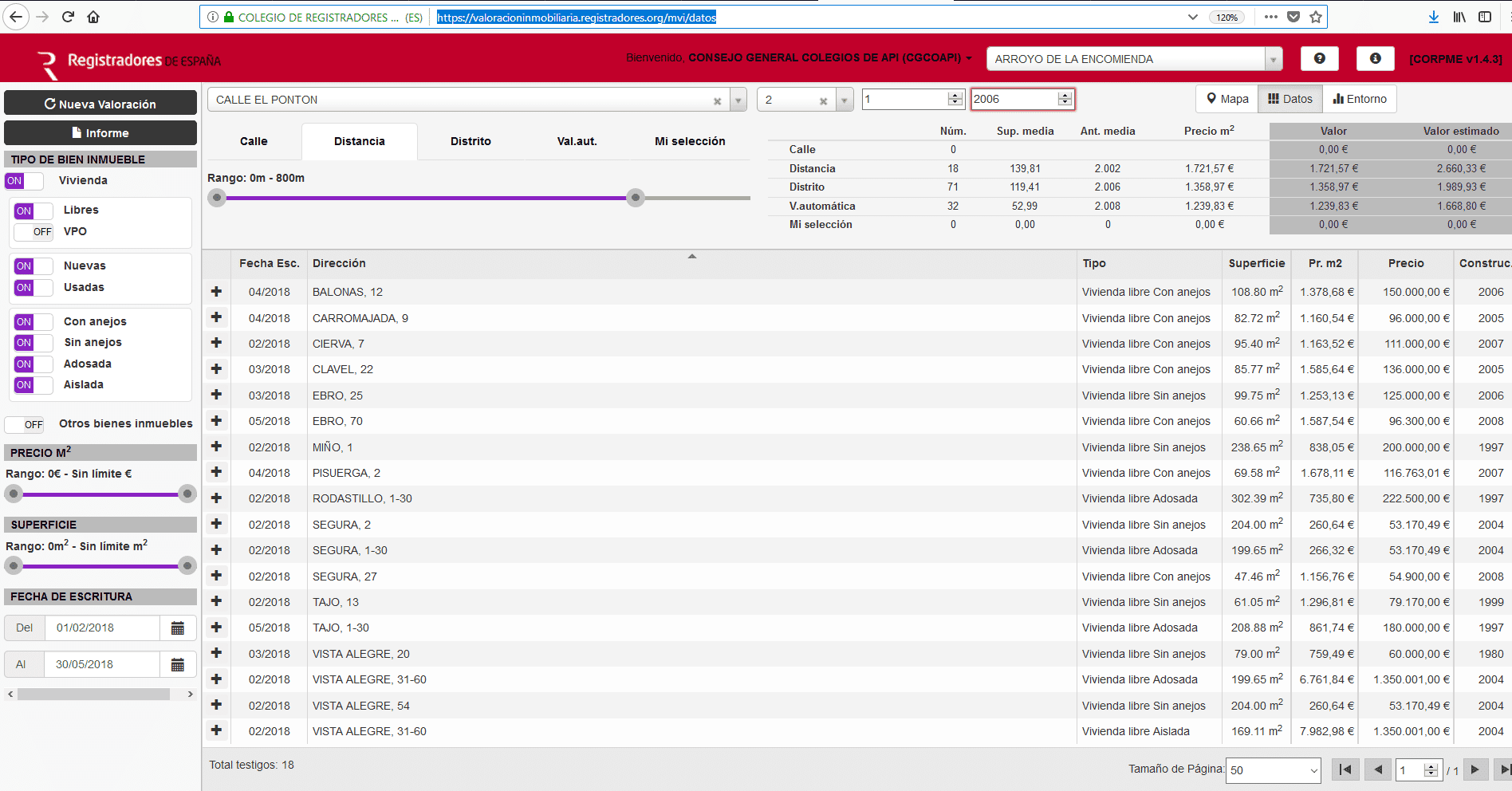Open the CALLE EL PONTON street dropdown

coord(738,100)
